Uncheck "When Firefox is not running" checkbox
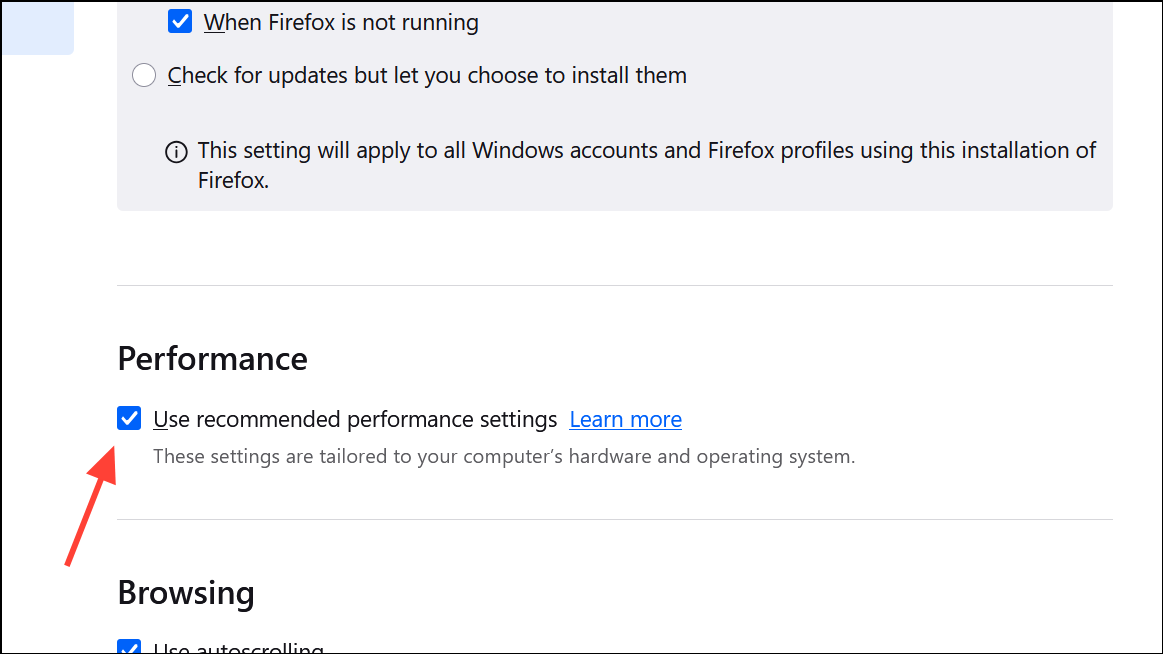The image size is (1163, 654). point(180,21)
